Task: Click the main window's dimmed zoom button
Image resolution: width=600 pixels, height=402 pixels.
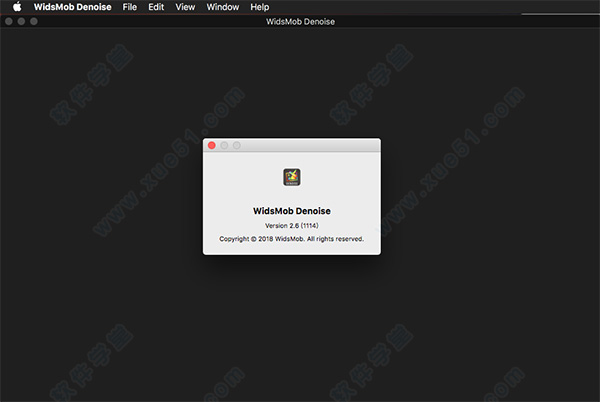Action: pos(34,21)
